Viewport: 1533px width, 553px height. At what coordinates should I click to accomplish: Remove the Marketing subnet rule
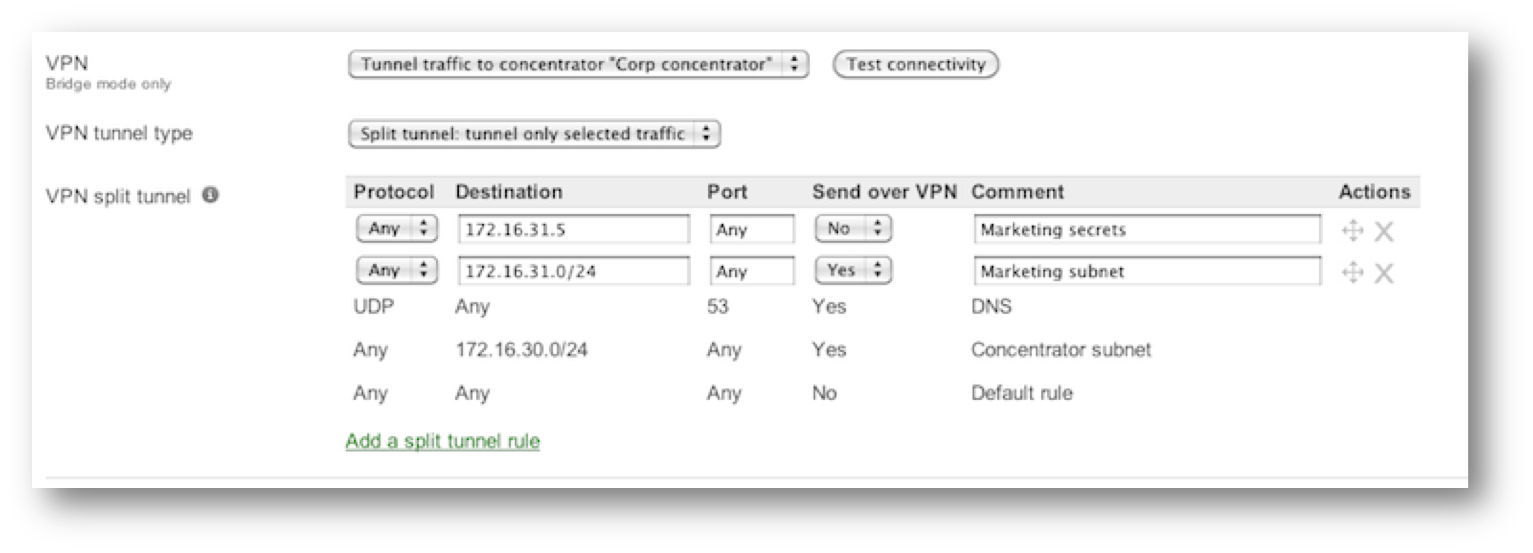(x=1384, y=273)
